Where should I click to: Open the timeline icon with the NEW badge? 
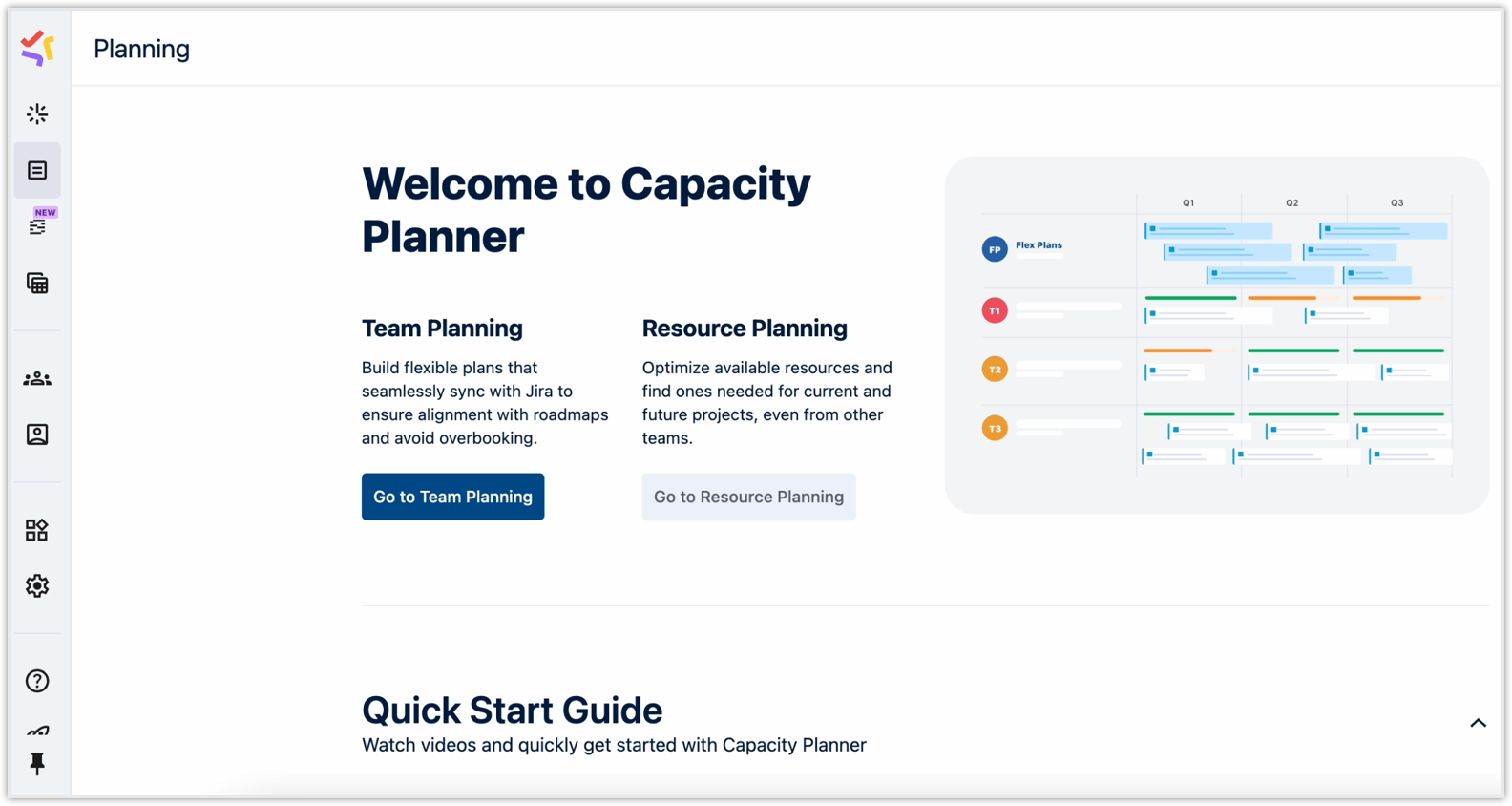click(37, 227)
